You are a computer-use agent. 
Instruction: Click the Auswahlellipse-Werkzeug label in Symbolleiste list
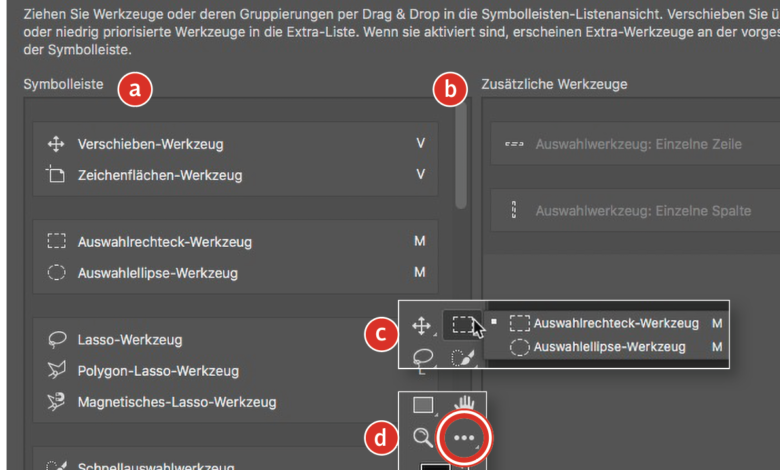point(158,273)
